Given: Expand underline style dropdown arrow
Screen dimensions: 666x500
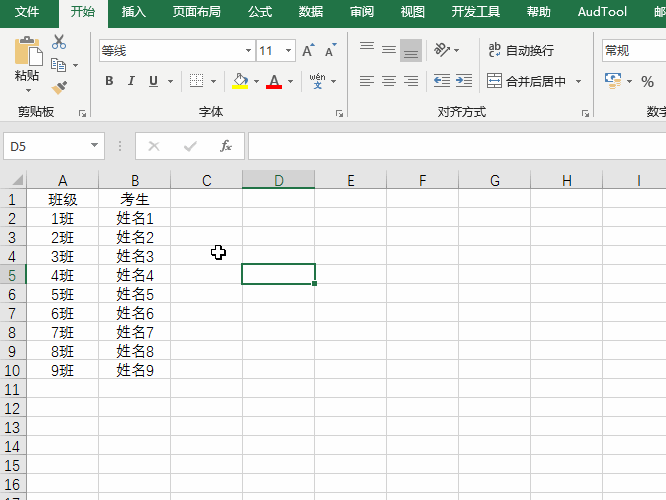Looking at the screenshot, I should (x=170, y=81).
